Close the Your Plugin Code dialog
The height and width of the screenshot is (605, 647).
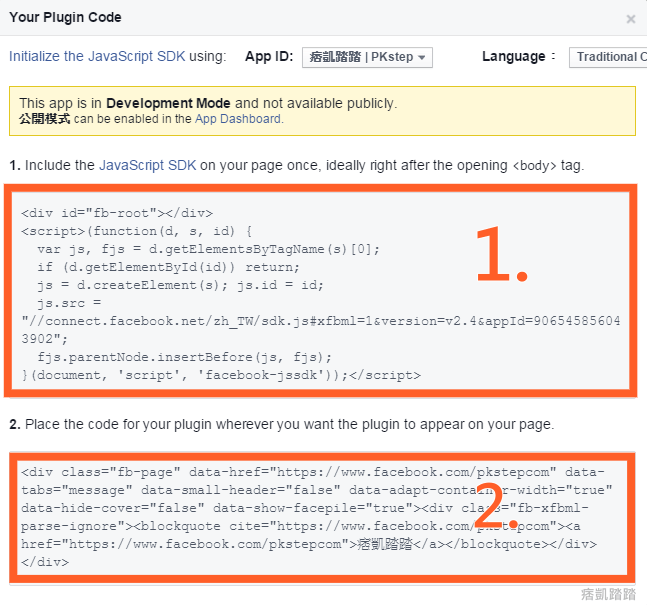click(x=630, y=19)
